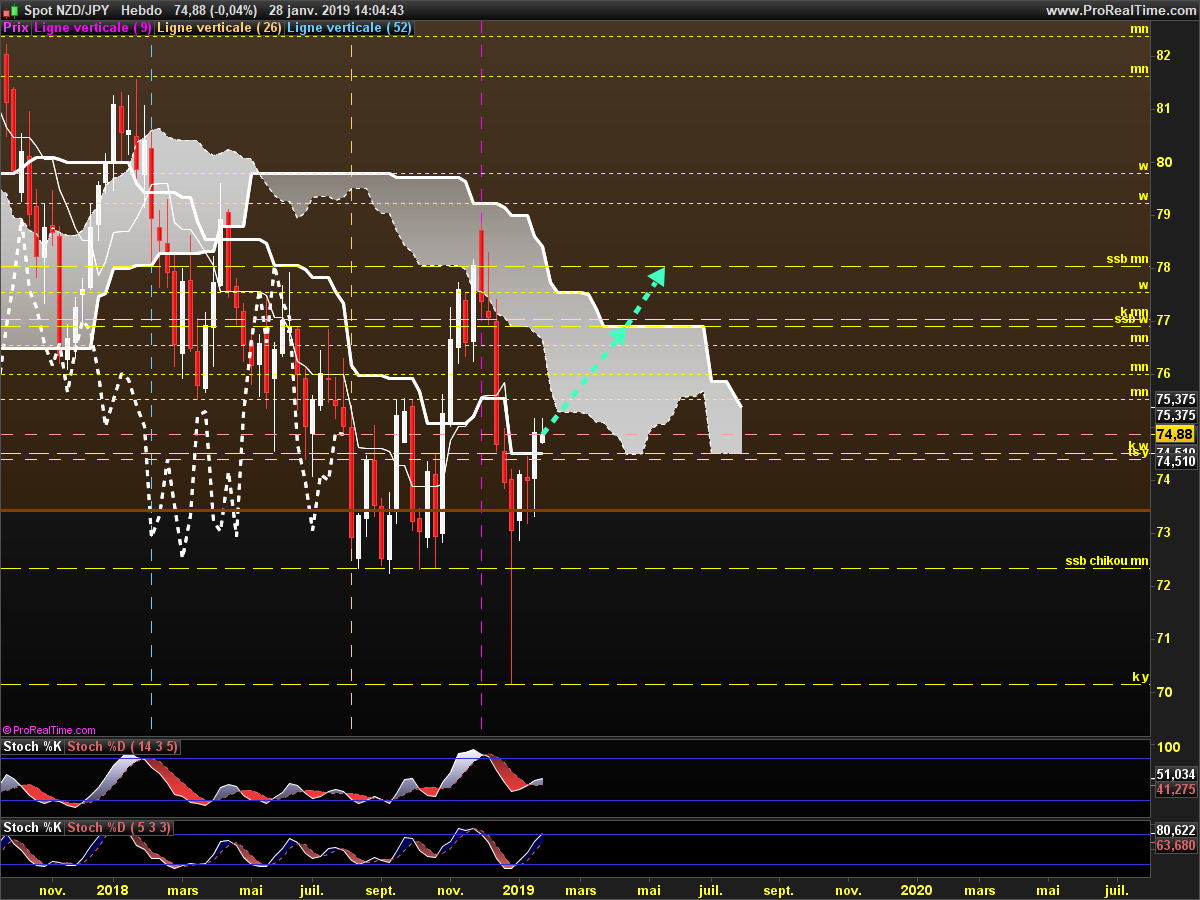The height and width of the screenshot is (900, 1200).
Task: Click the ssb mn level label
Action: click(1127, 259)
